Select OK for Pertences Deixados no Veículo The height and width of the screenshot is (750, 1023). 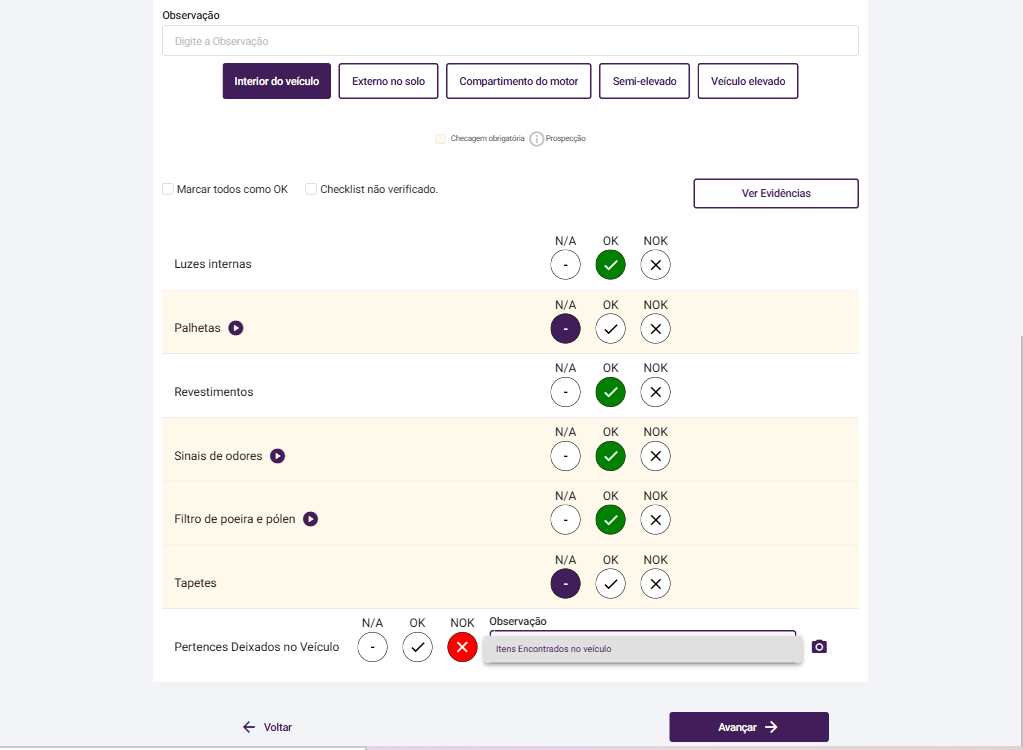pyautogui.click(x=417, y=648)
